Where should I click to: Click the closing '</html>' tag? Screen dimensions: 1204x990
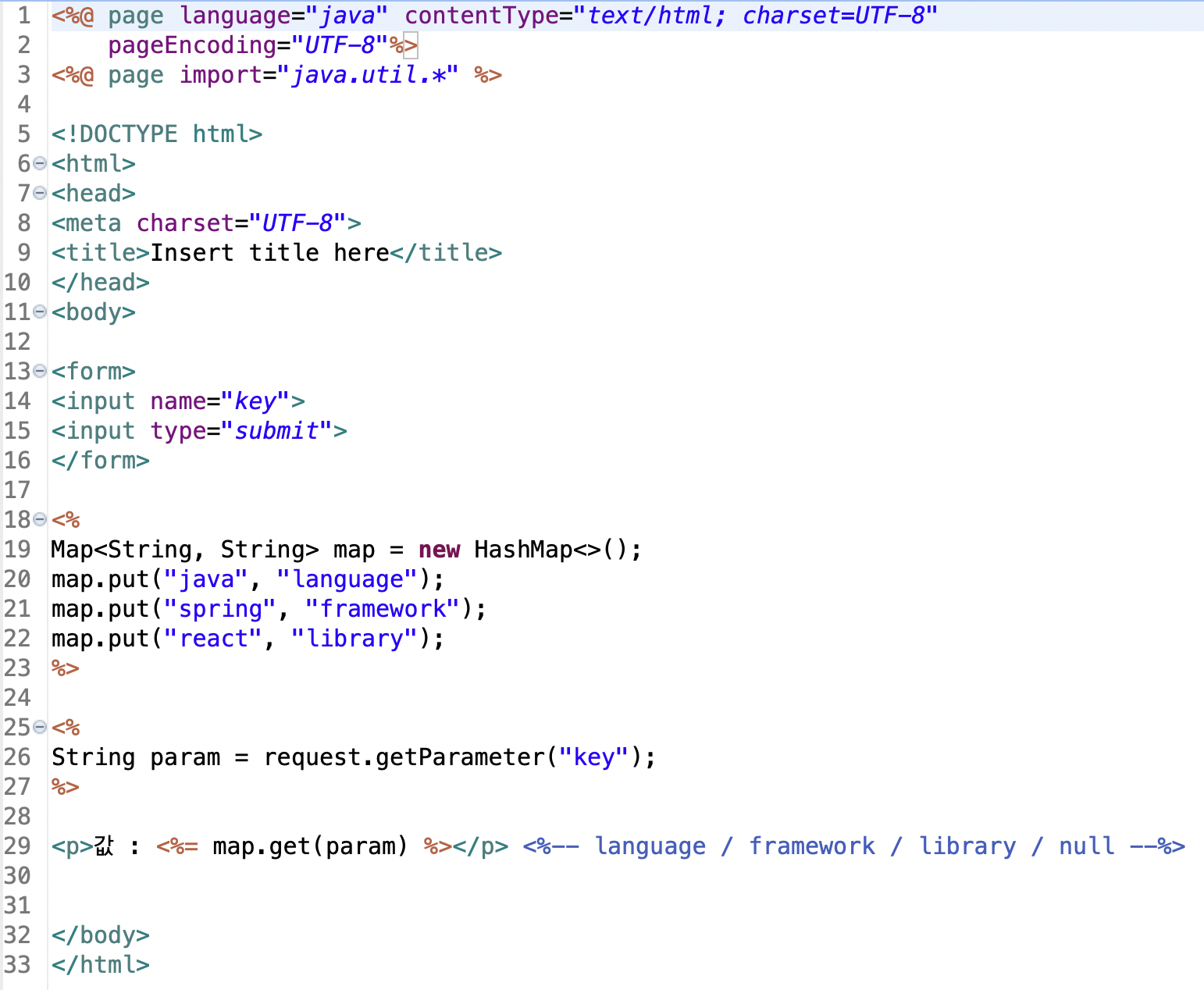click(x=101, y=965)
